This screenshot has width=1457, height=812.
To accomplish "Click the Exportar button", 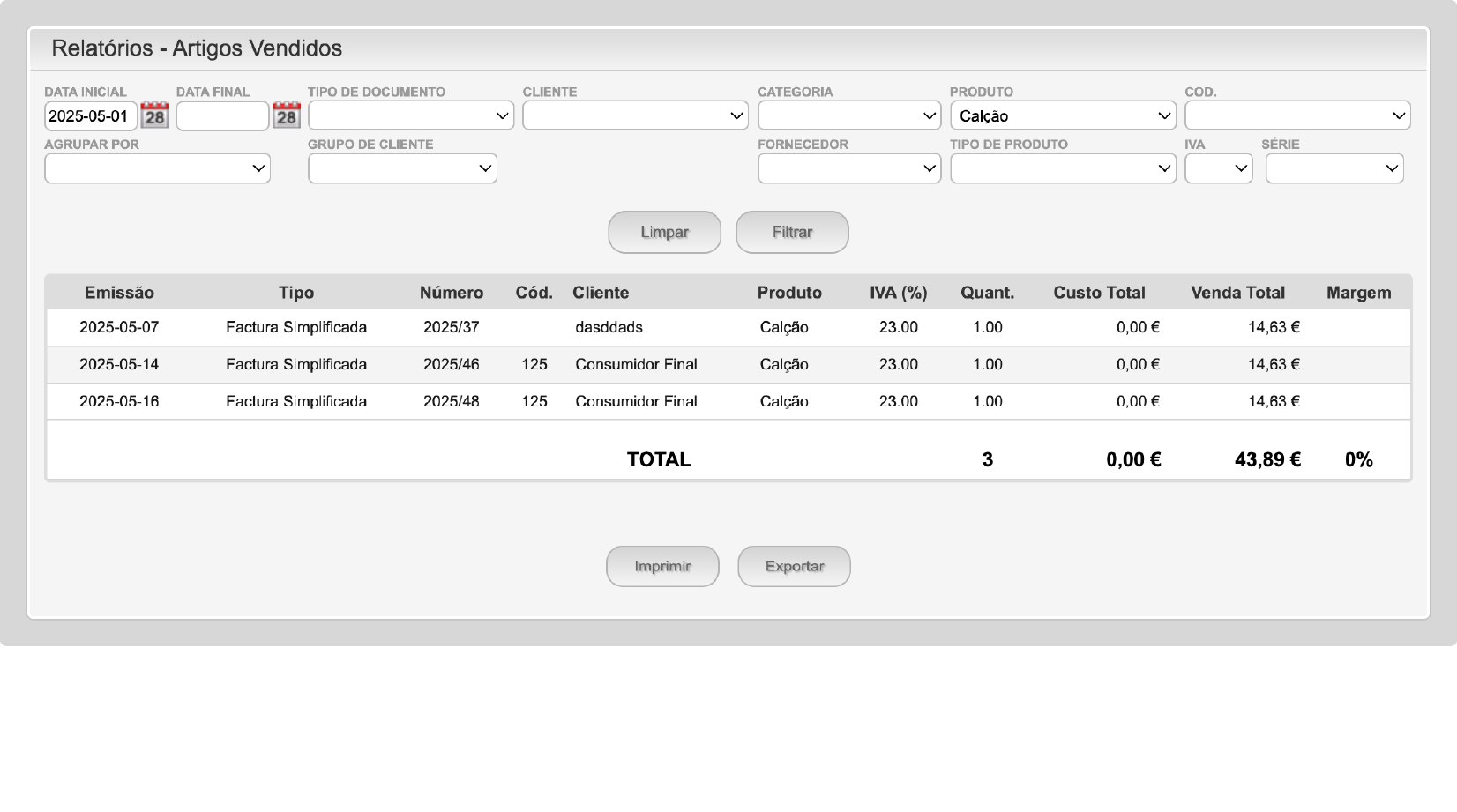I will point(794,566).
